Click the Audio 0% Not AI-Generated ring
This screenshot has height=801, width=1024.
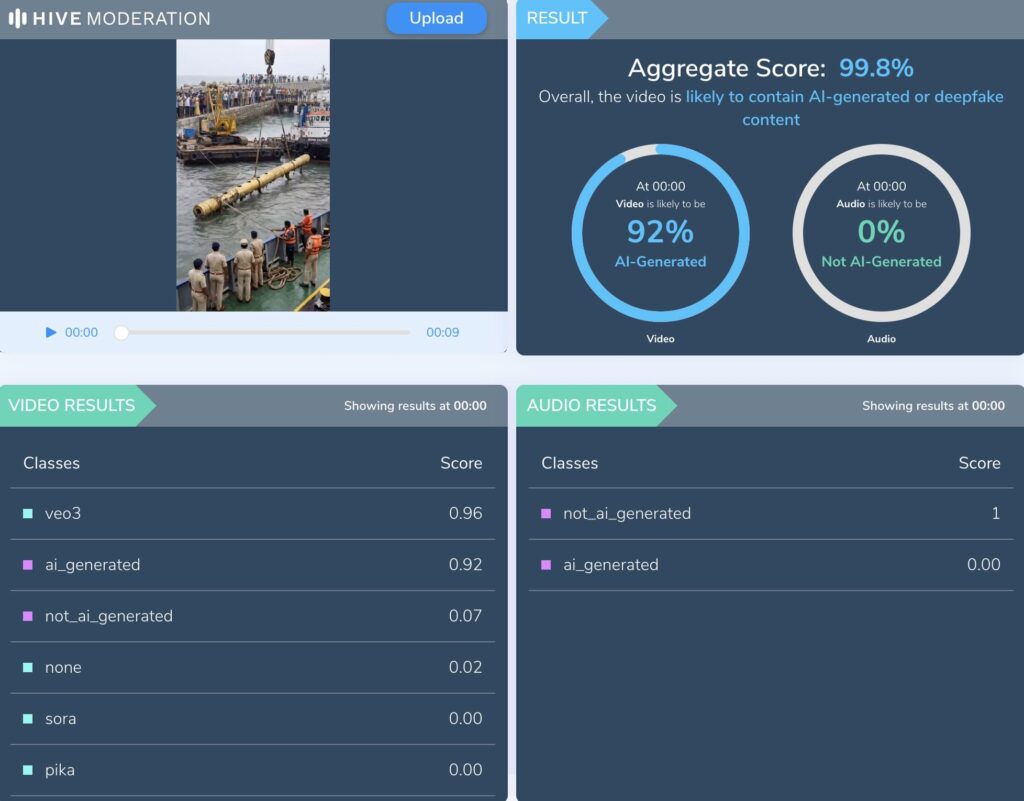point(881,232)
